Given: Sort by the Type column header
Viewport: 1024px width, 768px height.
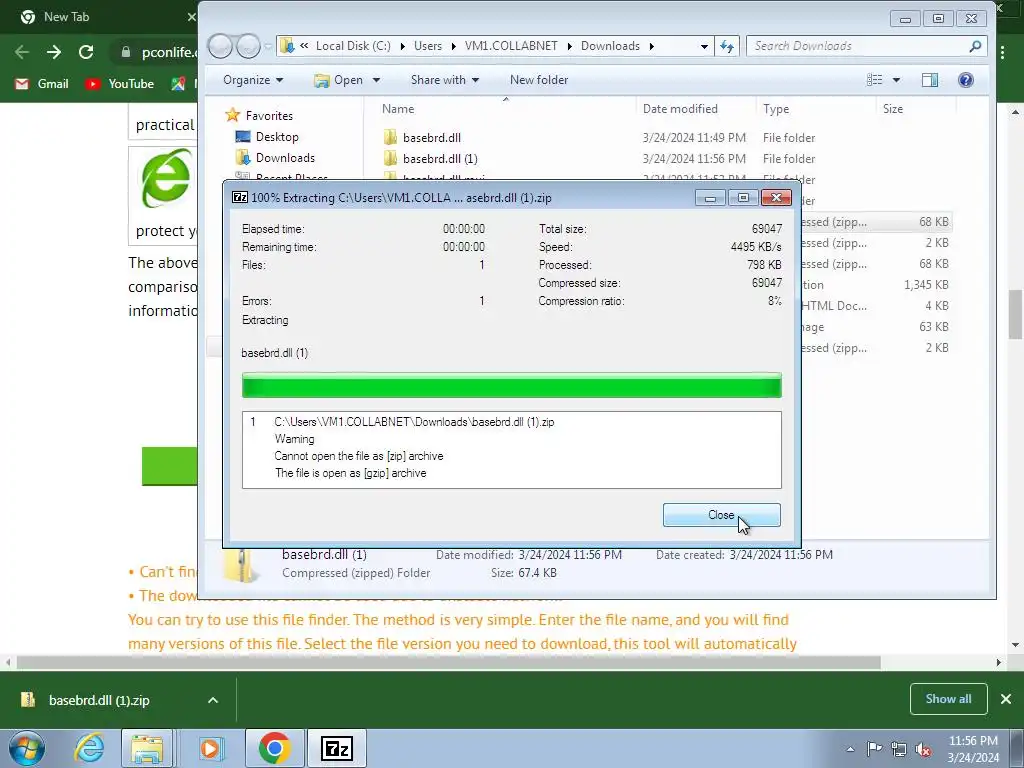Looking at the screenshot, I should pyautogui.click(x=816, y=108).
